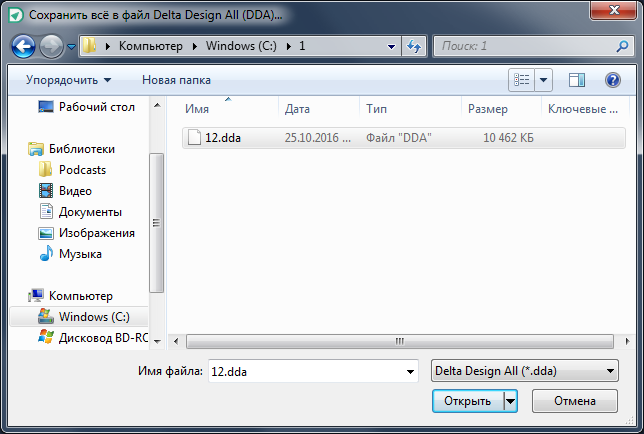The width and height of the screenshot is (644, 434).
Task: Click the search magnifier icon
Action: tap(622, 46)
